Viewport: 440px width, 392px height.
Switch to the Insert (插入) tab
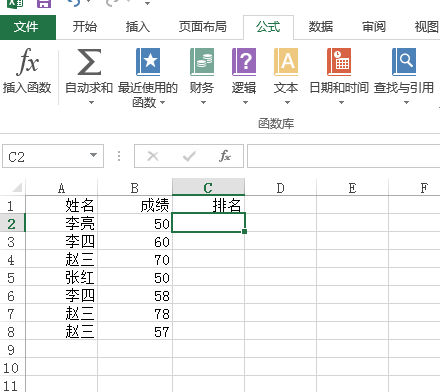pos(138,27)
